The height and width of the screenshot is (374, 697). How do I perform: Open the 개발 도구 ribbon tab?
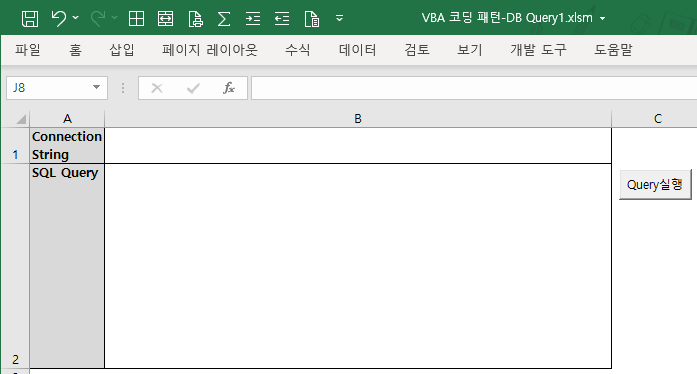pyautogui.click(x=538, y=50)
